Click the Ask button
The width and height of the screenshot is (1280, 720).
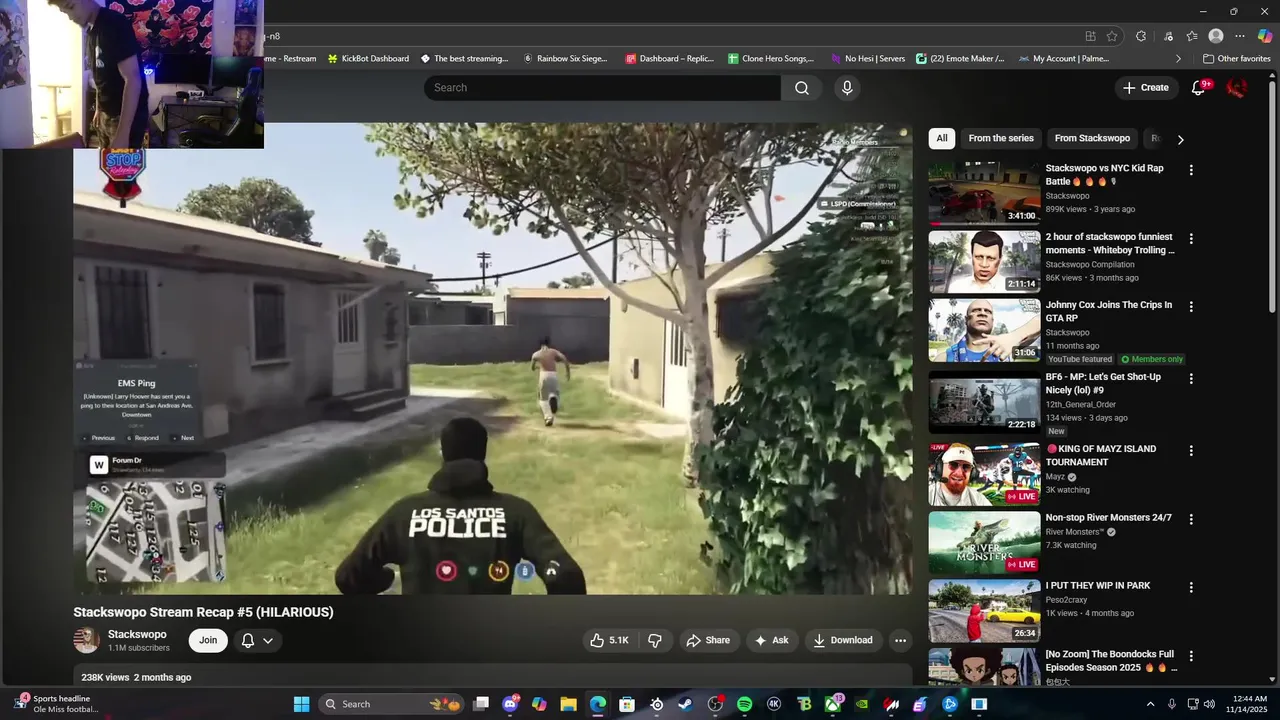771,640
